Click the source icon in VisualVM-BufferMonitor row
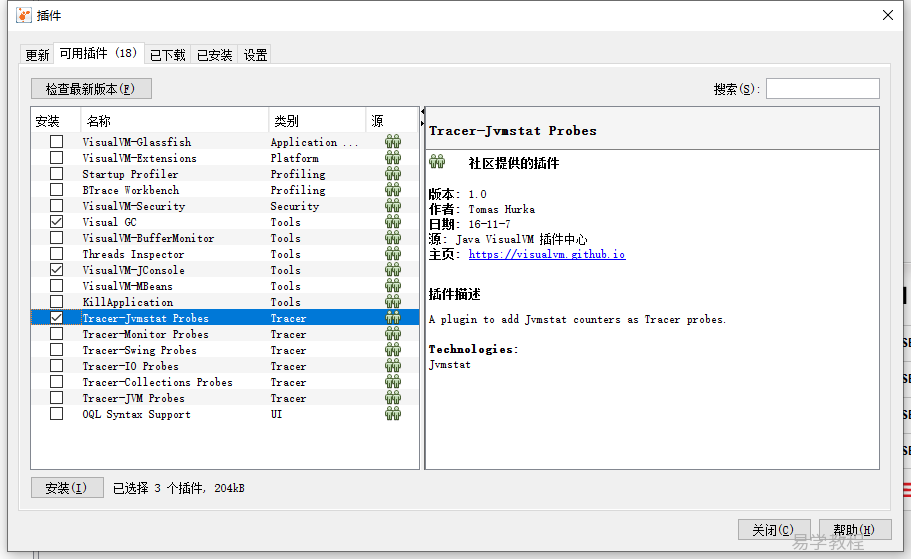The height and width of the screenshot is (559, 911). (x=393, y=238)
